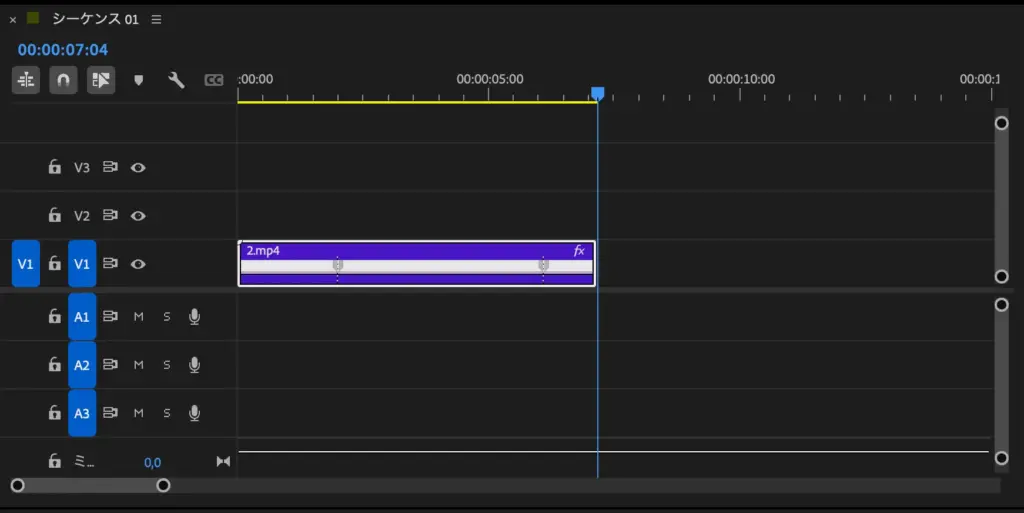Viewport: 1024px width, 513px height.
Task: Click the fx badge on 2.mp4 clip
Action: 578,251
